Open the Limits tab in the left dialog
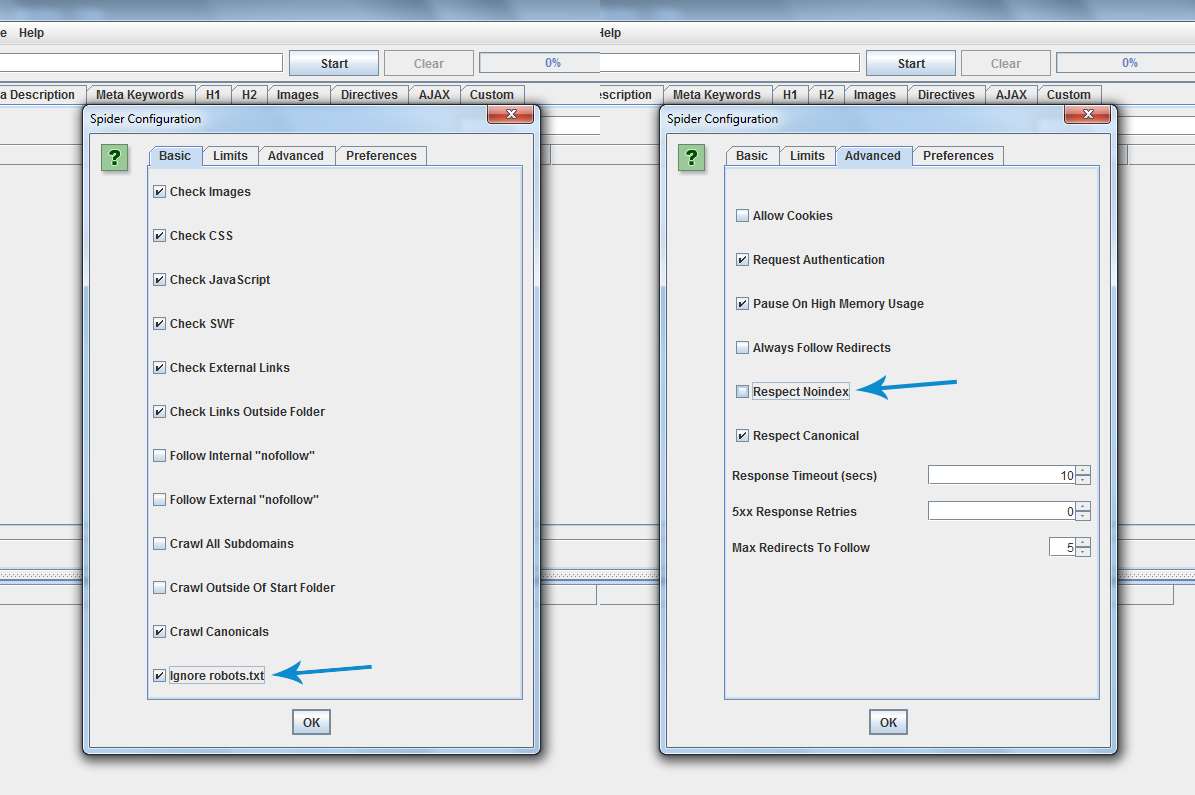Viewport: 1195px width, 795px height. point(230,156)
